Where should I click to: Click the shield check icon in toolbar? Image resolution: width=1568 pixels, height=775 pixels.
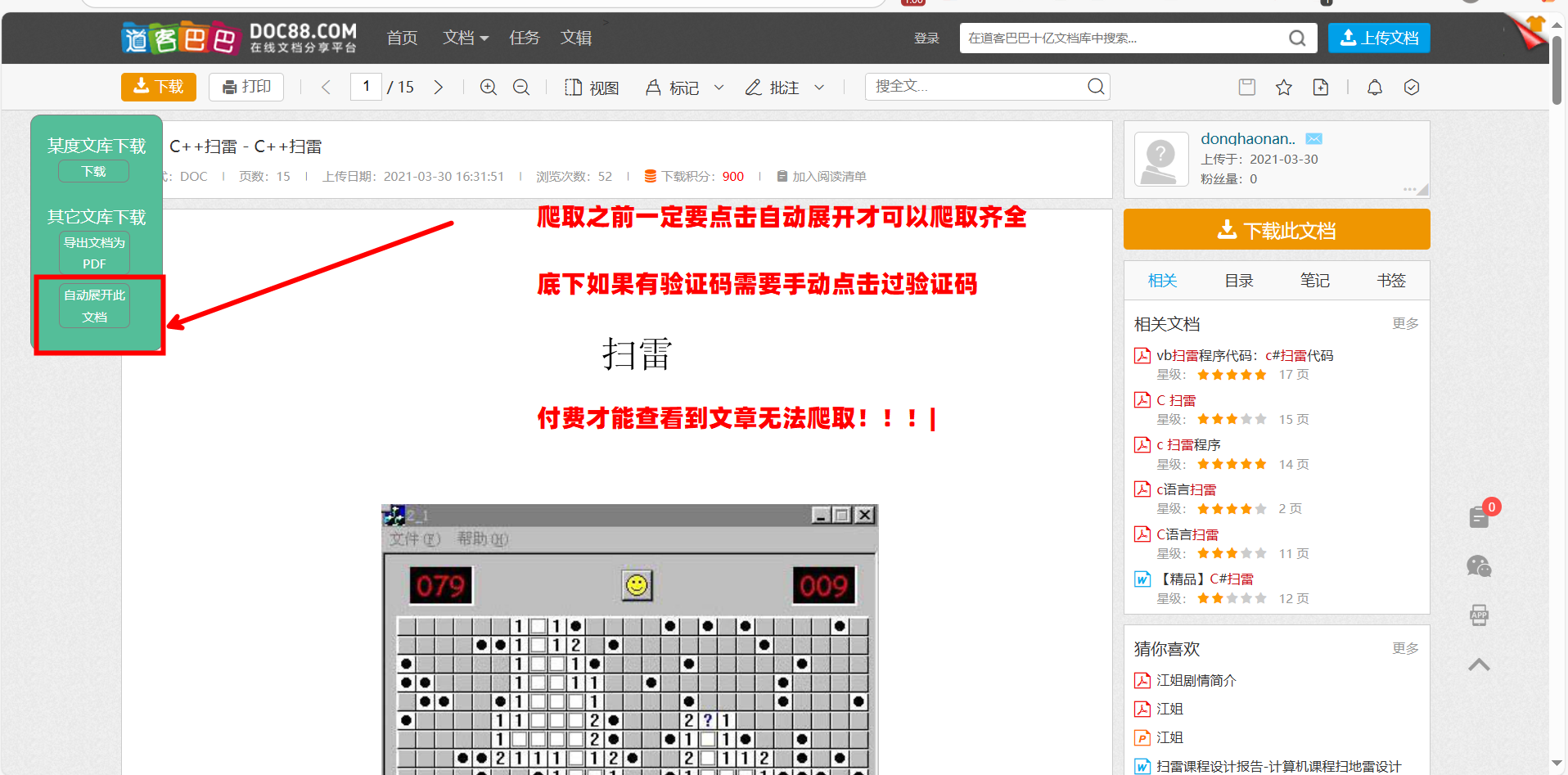coord(1412,87)
